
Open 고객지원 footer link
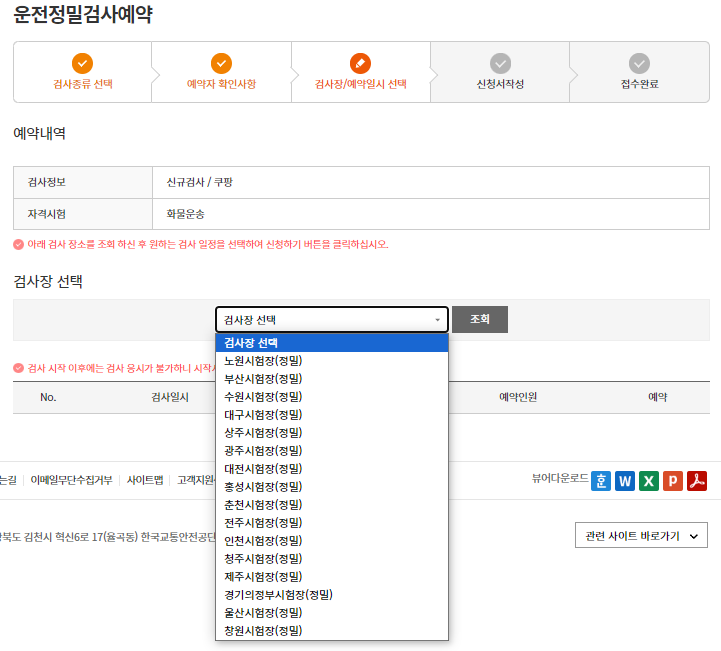[196, 480]
